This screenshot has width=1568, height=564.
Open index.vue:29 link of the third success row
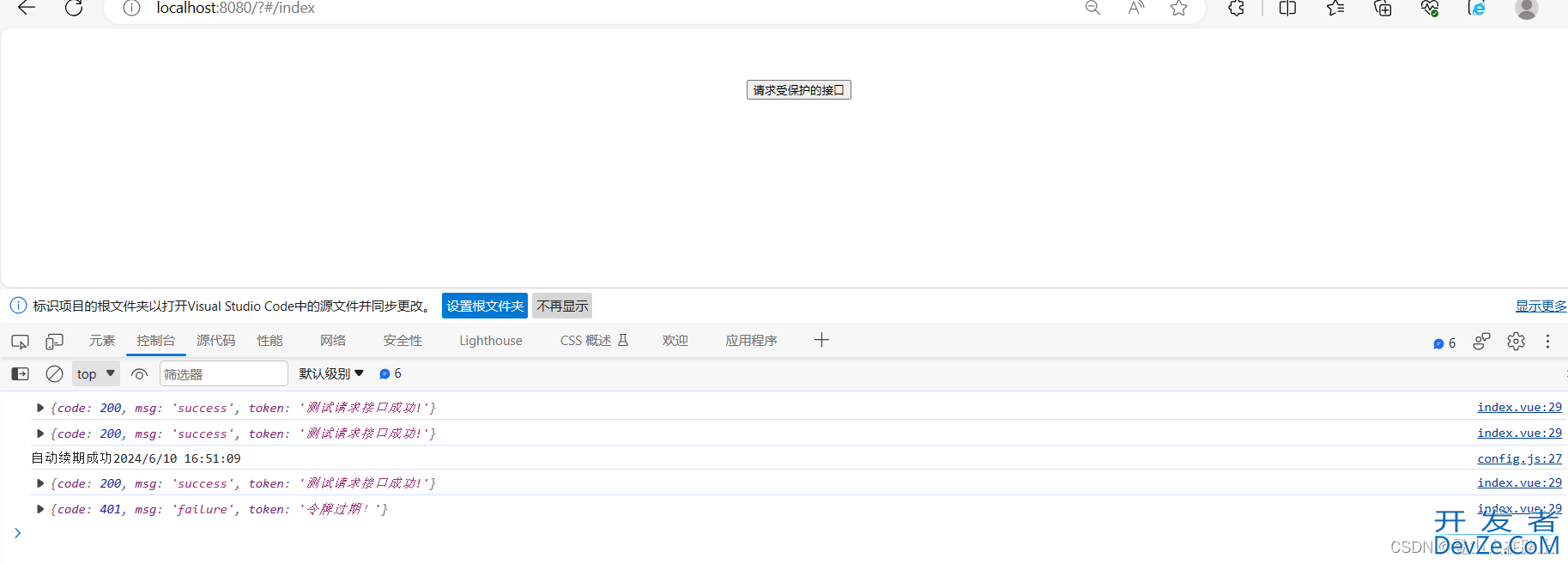tap(1519, 483)
